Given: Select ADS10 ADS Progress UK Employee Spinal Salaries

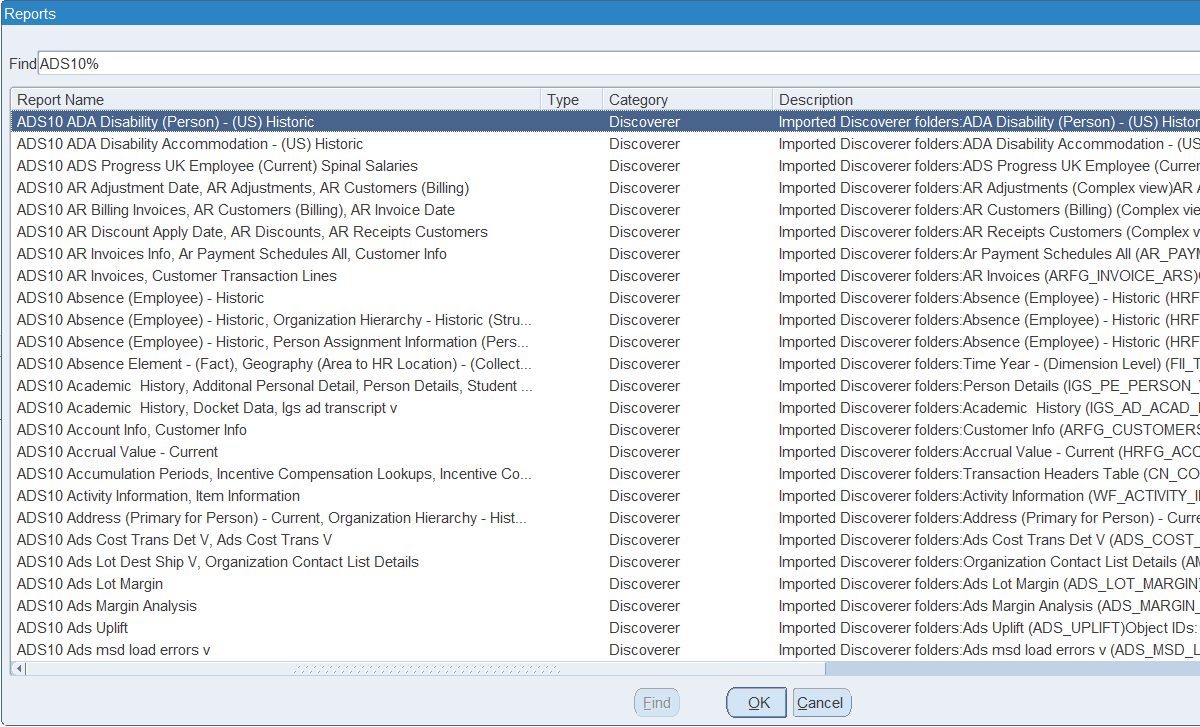Looking at the screenshot, I should (x=606, y=166).
